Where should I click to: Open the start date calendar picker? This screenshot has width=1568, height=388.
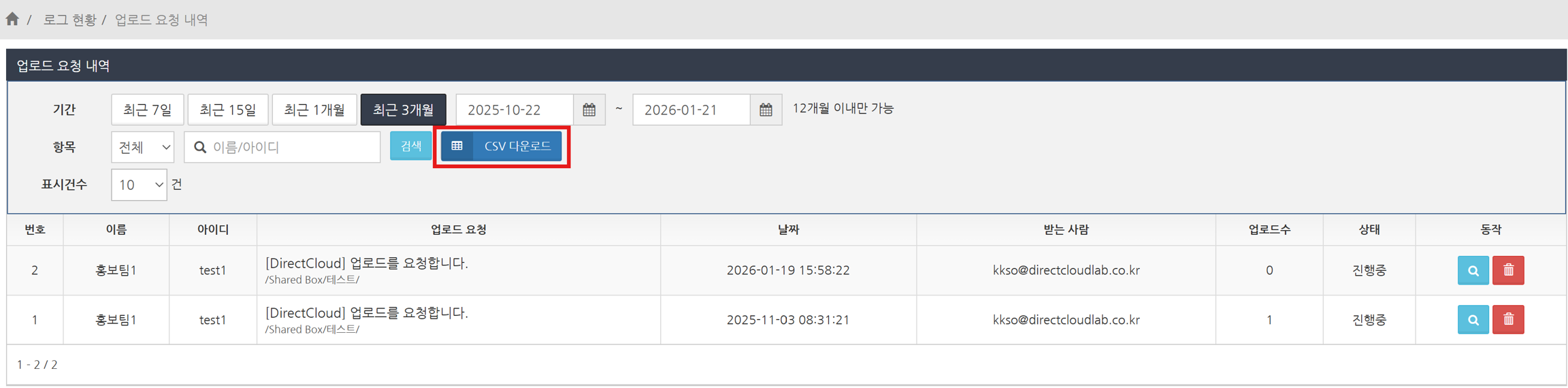tap(589, 110)
